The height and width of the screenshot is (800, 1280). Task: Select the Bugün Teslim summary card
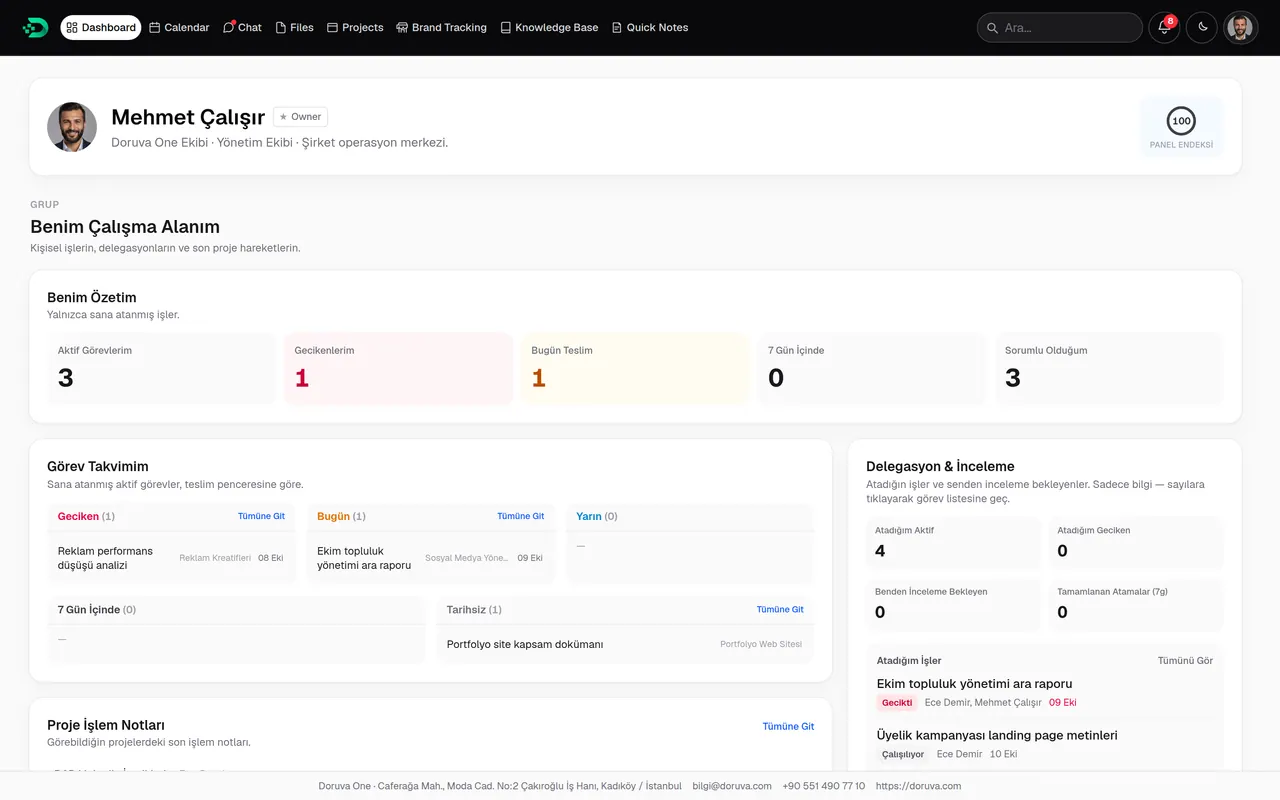635,368
